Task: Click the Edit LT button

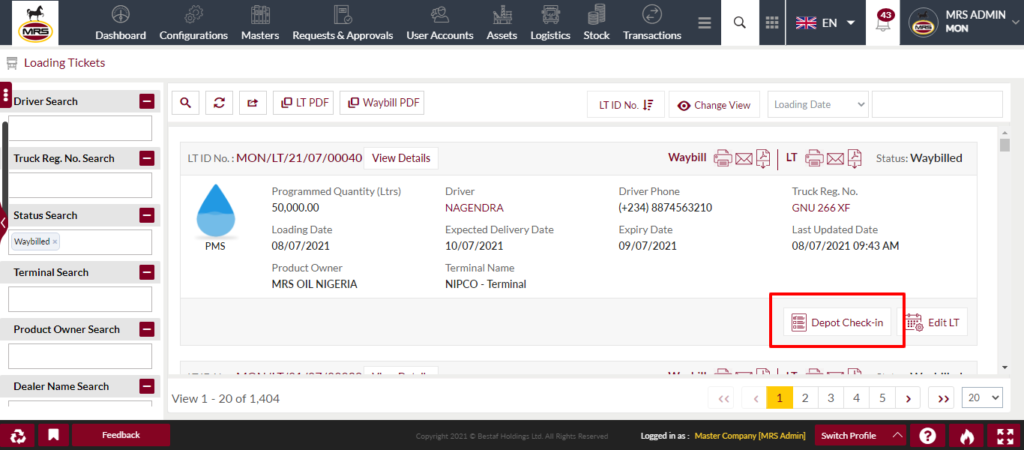Action: (x=933, y=323)
